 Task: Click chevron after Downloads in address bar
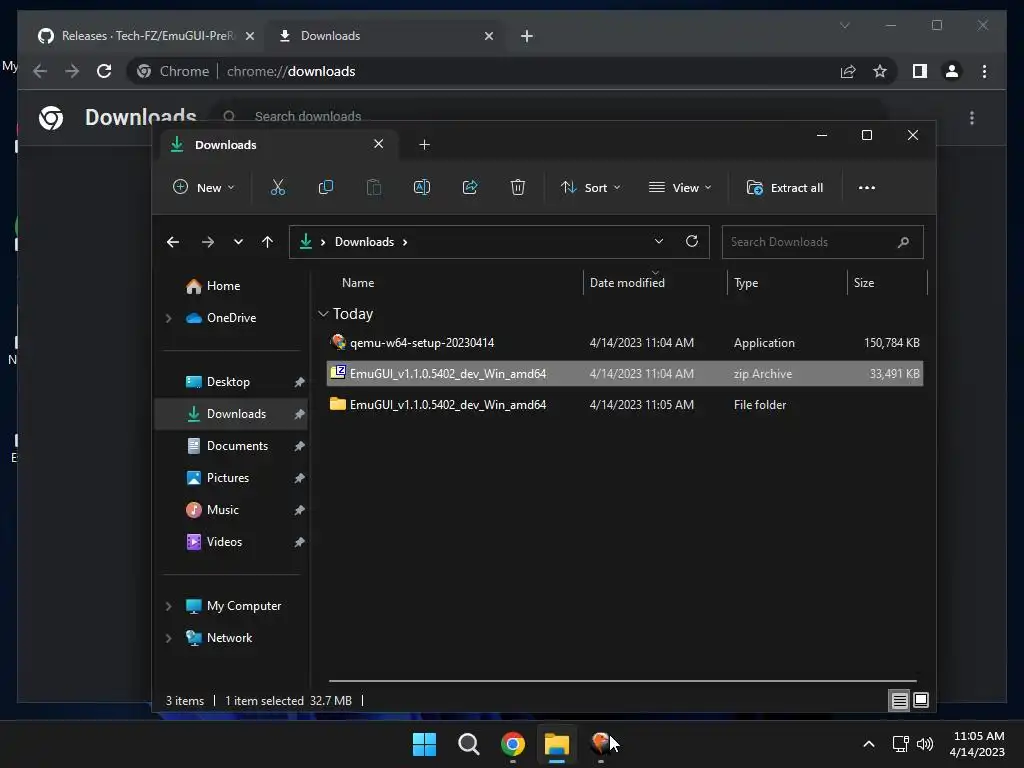[405, 242]
